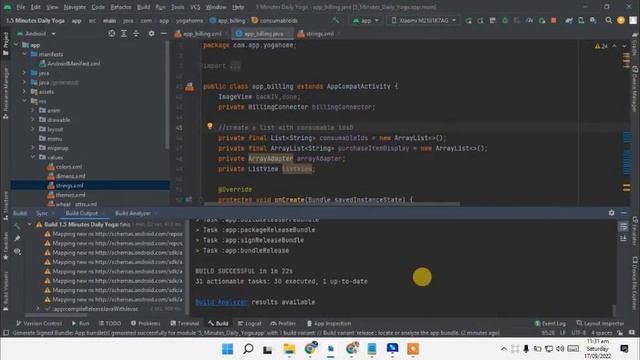Viewport: 640px width, 360px height.
Task: Click the intention lightbulb in editor
Action: tap(210, 126)
